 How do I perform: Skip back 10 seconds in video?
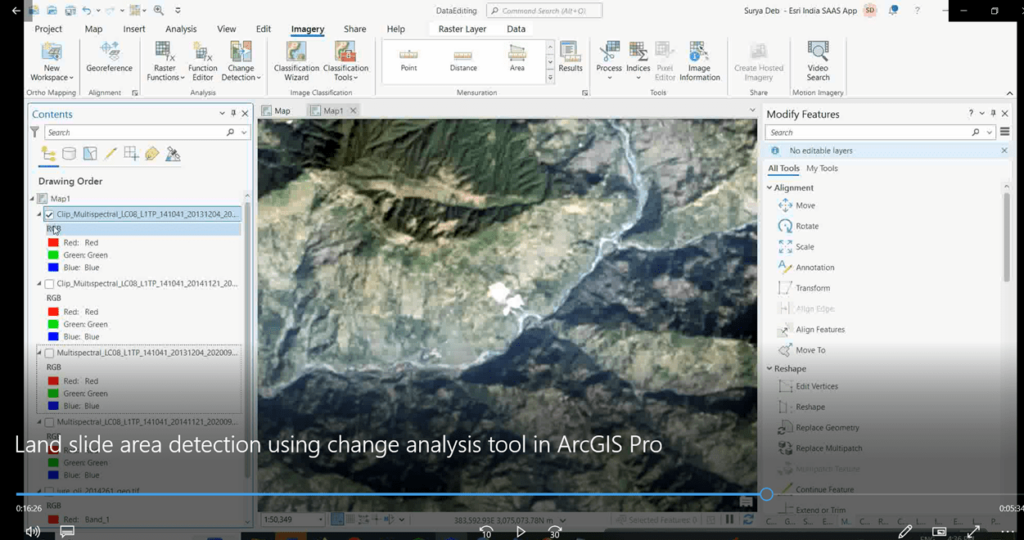coord(486,532)
